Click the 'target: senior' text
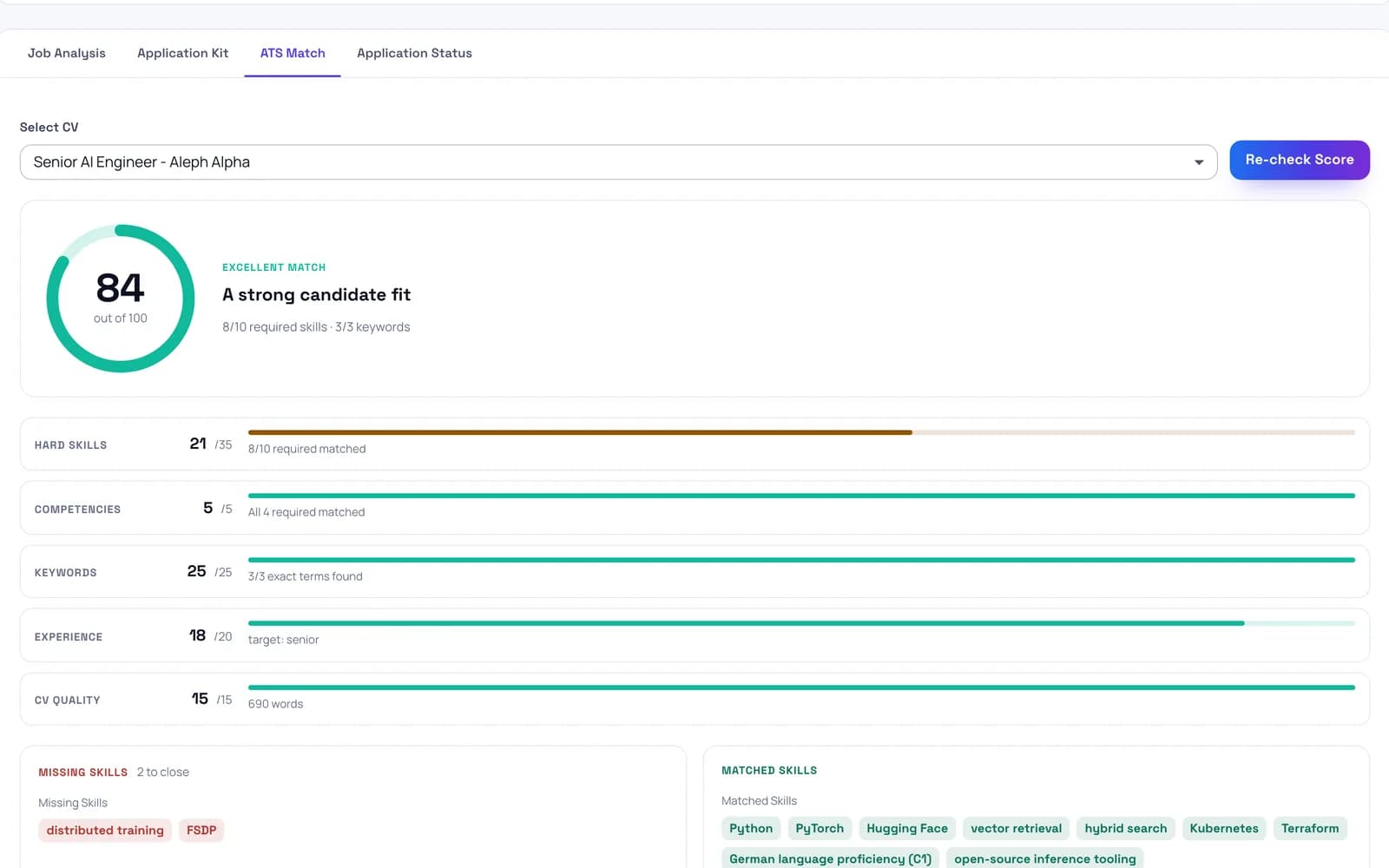Viewport: 1389px width, 868px height. tap(283, 640)
